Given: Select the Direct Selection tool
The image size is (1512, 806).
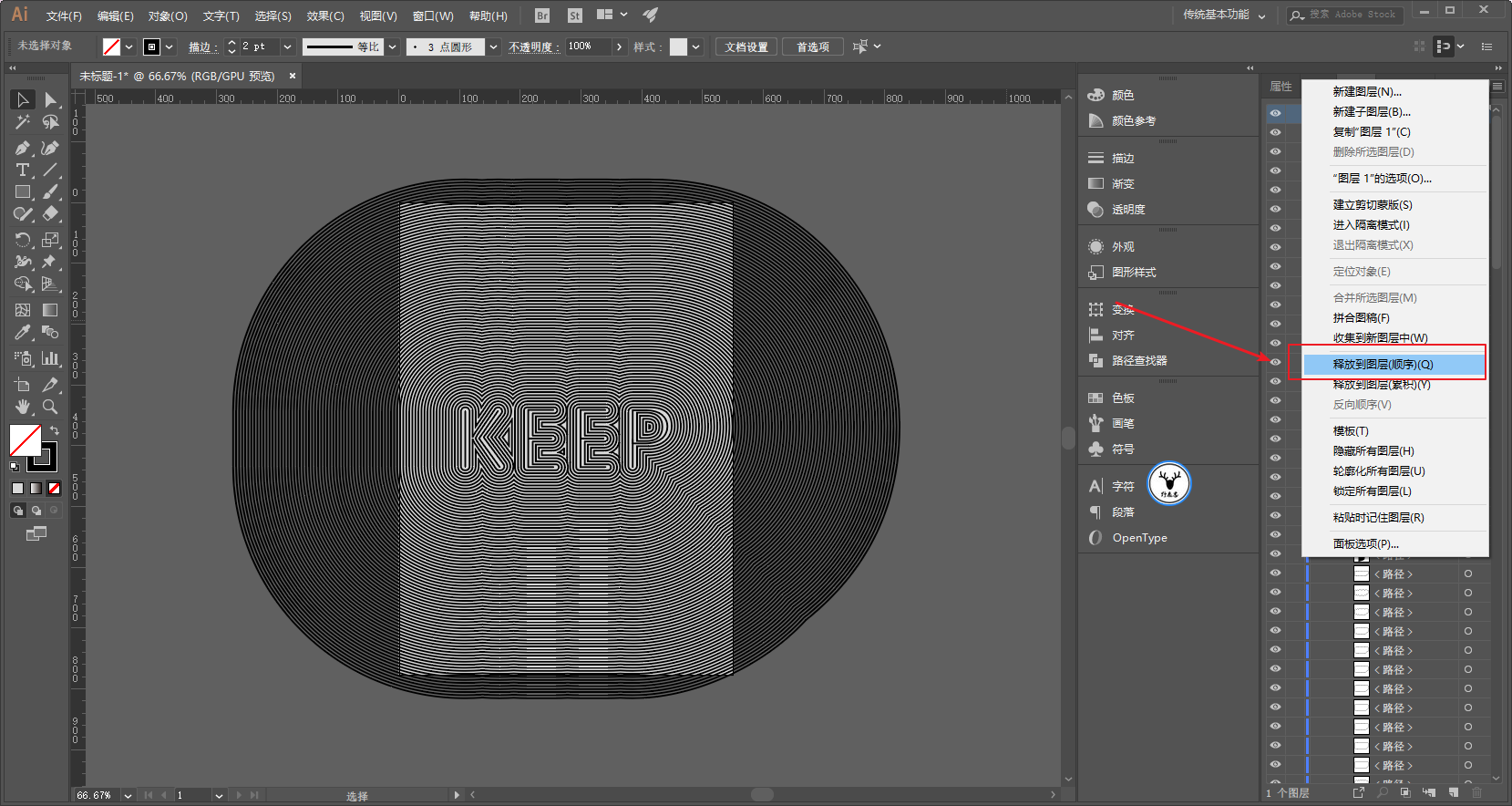Looking at the screenshot, I should [51, 99].
